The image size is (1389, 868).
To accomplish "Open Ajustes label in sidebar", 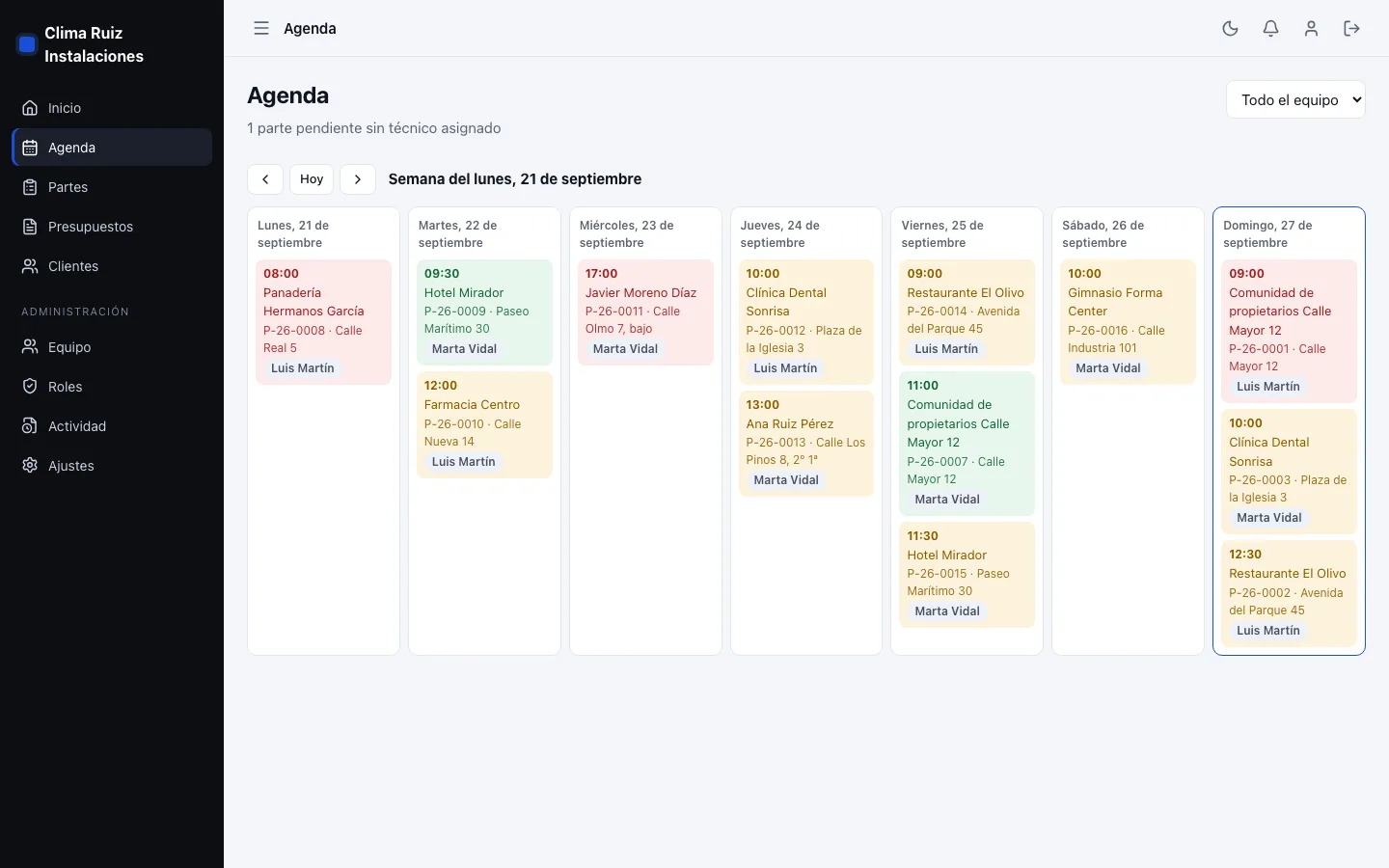I will [71, 466].
